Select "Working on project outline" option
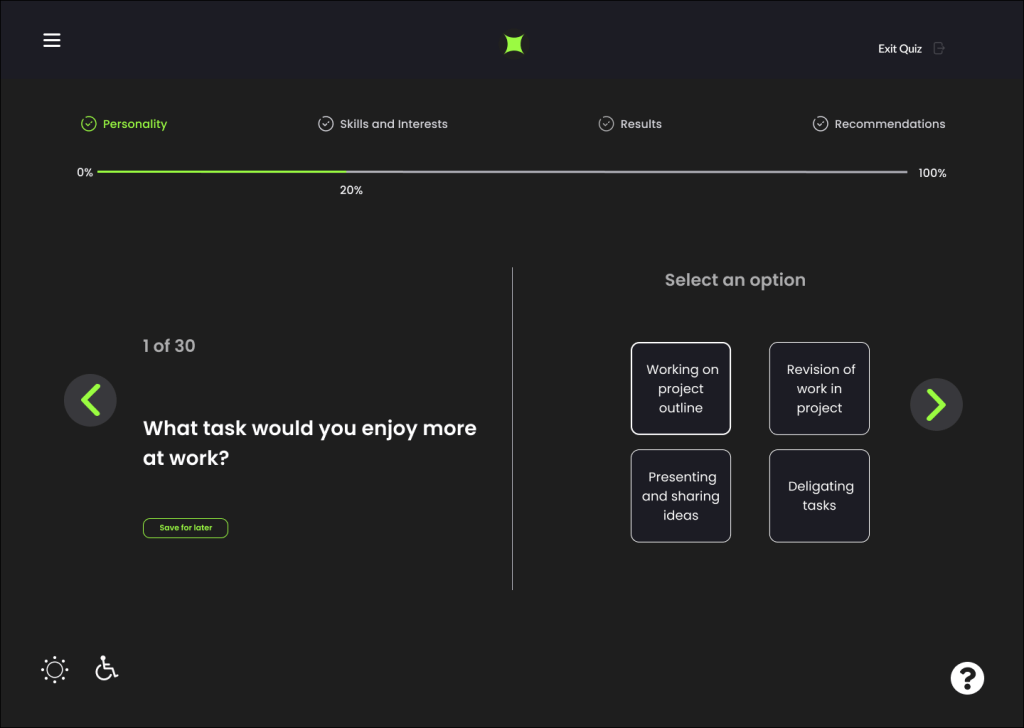Screen dimensions: 1024x728 click(680, 389)
